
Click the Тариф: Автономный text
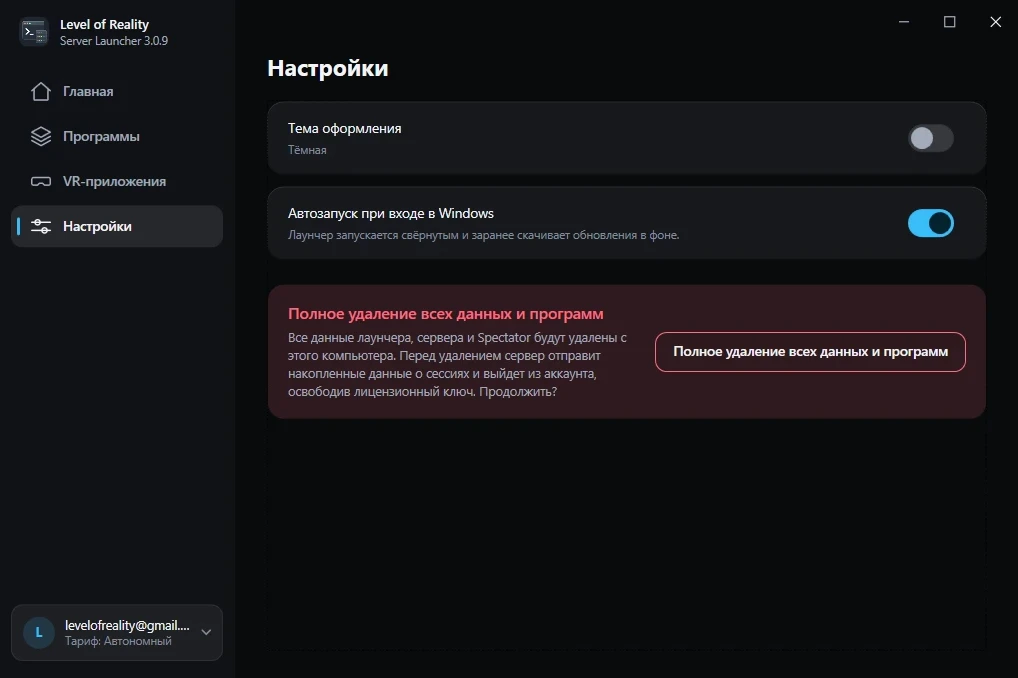(x=118, y=641)
